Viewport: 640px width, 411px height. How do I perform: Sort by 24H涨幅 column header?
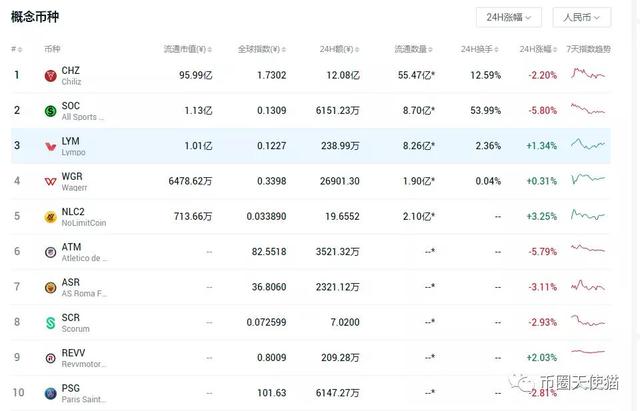pyautogui.click(x=538, y=49)
